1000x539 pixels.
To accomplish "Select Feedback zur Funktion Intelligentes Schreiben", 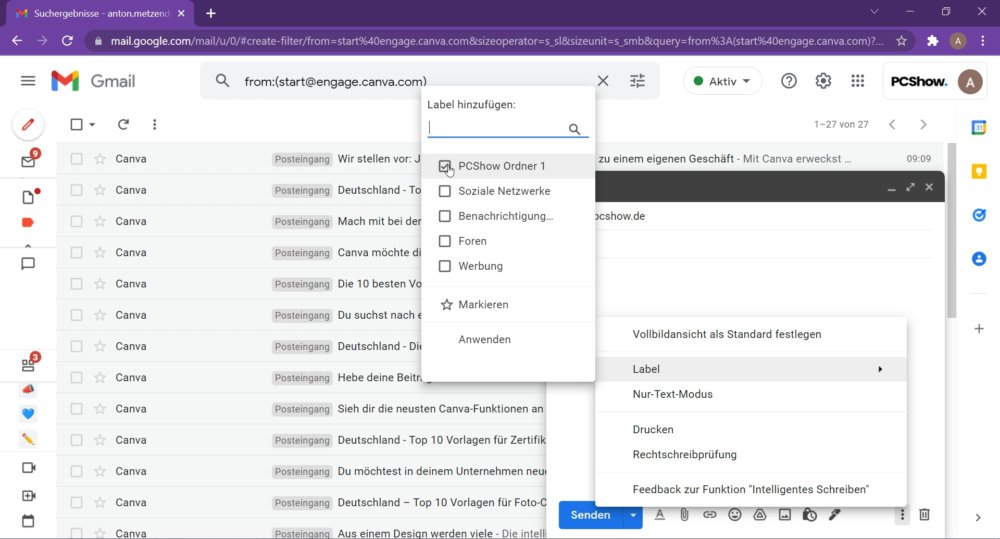I will click(x=751, y=489).
